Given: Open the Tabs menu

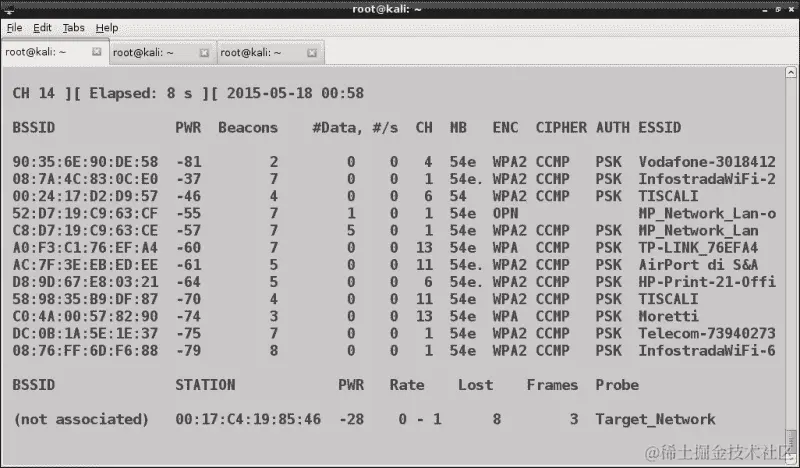Looking at the screenshot, I should 73,28.
